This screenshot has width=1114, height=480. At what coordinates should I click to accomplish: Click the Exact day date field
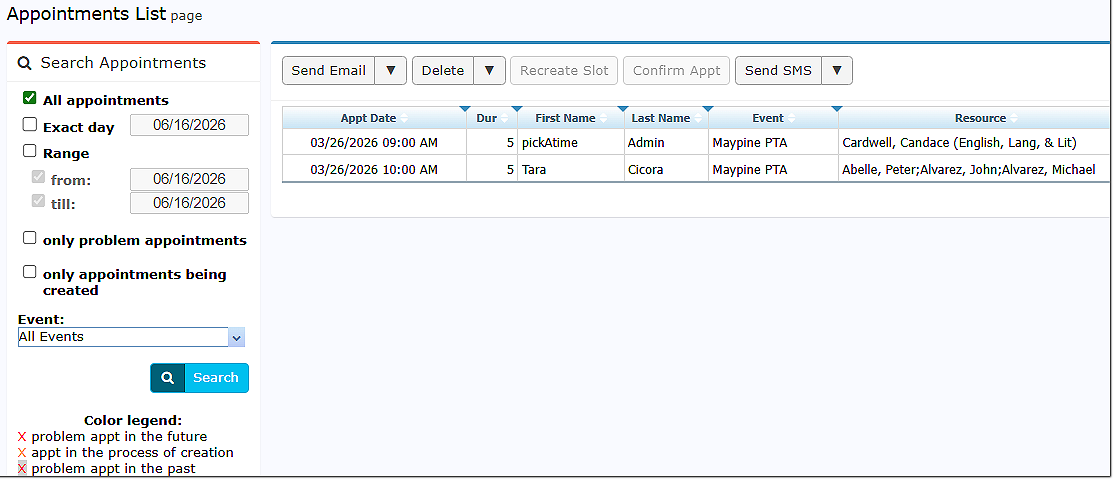click(x=190, y=125)
